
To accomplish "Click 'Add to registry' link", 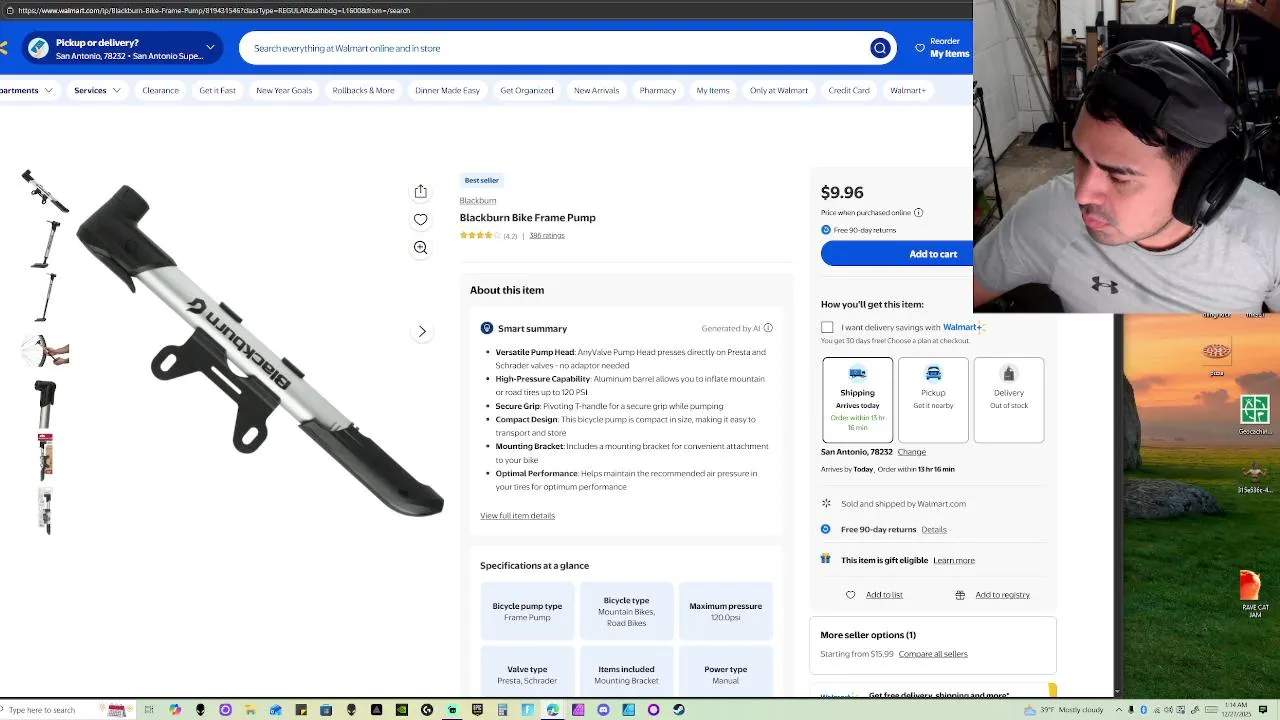I will click(x=1002, y=595).
